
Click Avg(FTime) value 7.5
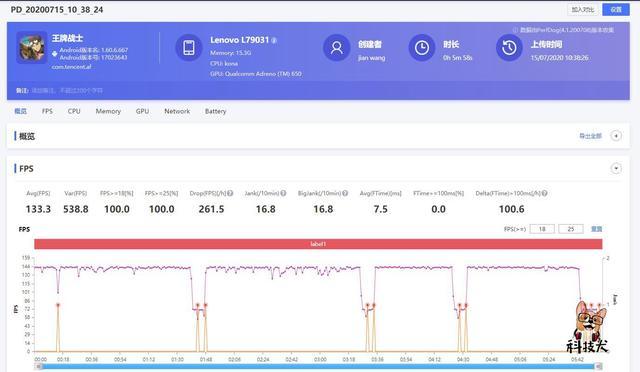(380, 209)
